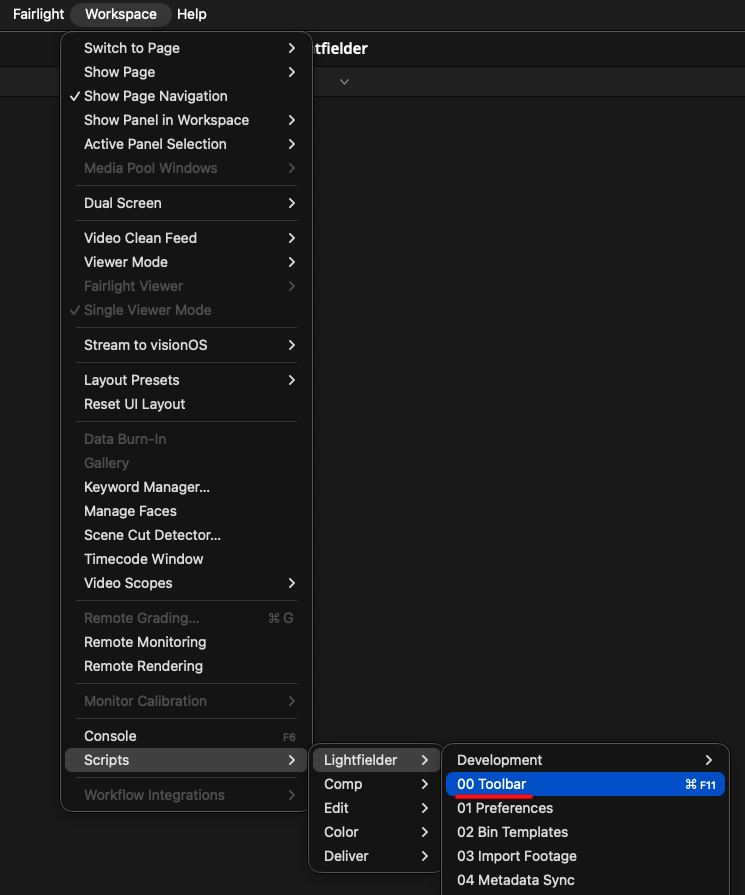The height and width of the screenshot is (895, 745).
Task: Open the Deliver scripts submenu
Action: coord(376,856)
